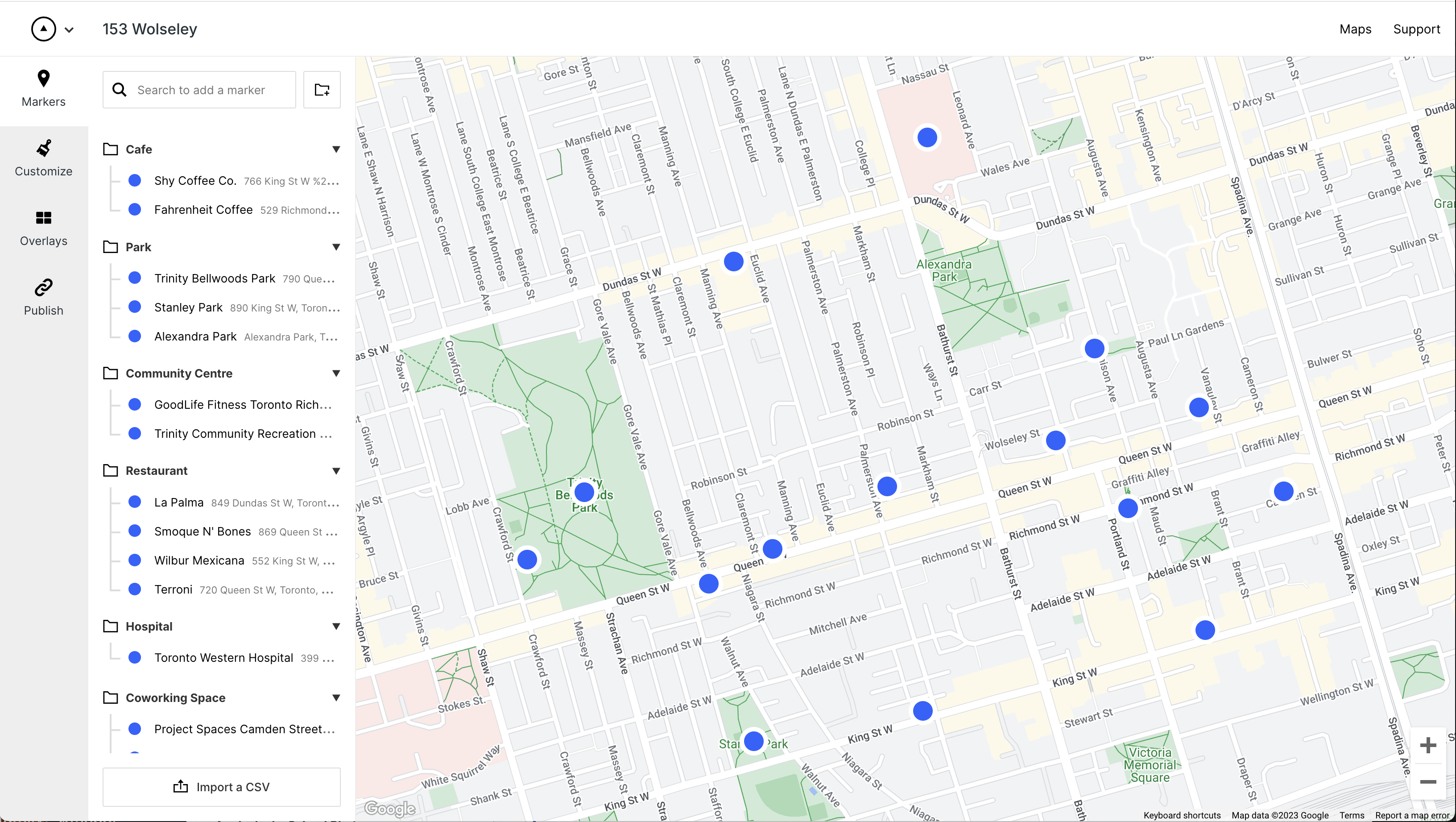1456x822 pixels.
Task: Click the new folder icon button
Action: 322,90
